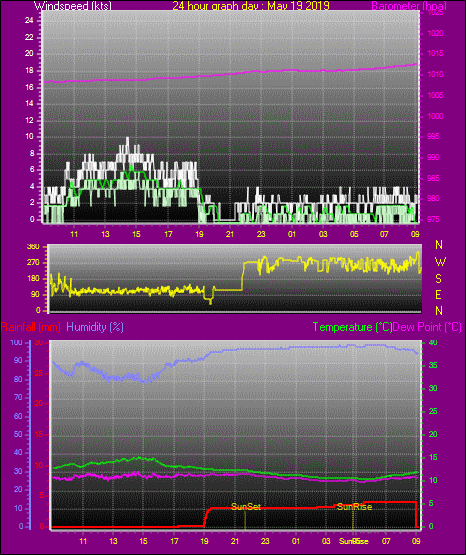Viewport: 466px width, 555px height.
Task: Click the Windspeed (kts) axis title
Action: (x=73, y=5)
